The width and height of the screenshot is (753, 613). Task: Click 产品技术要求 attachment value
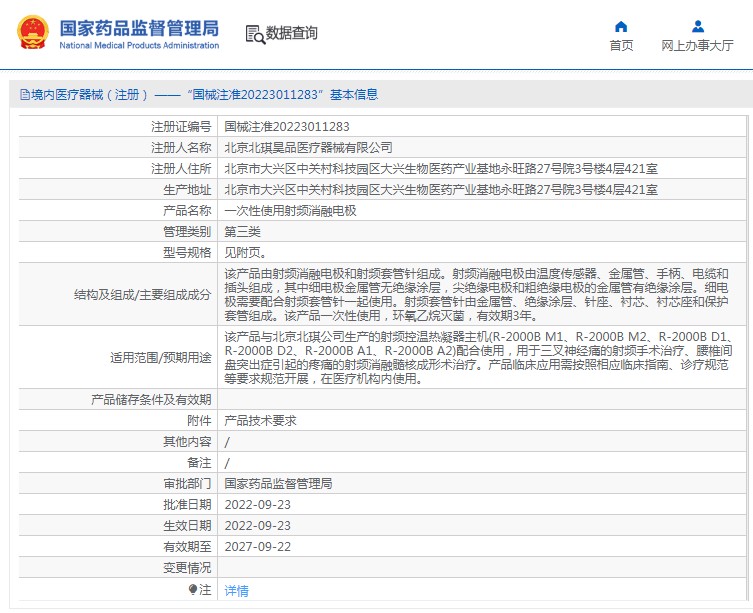click(x=260, y=421)
